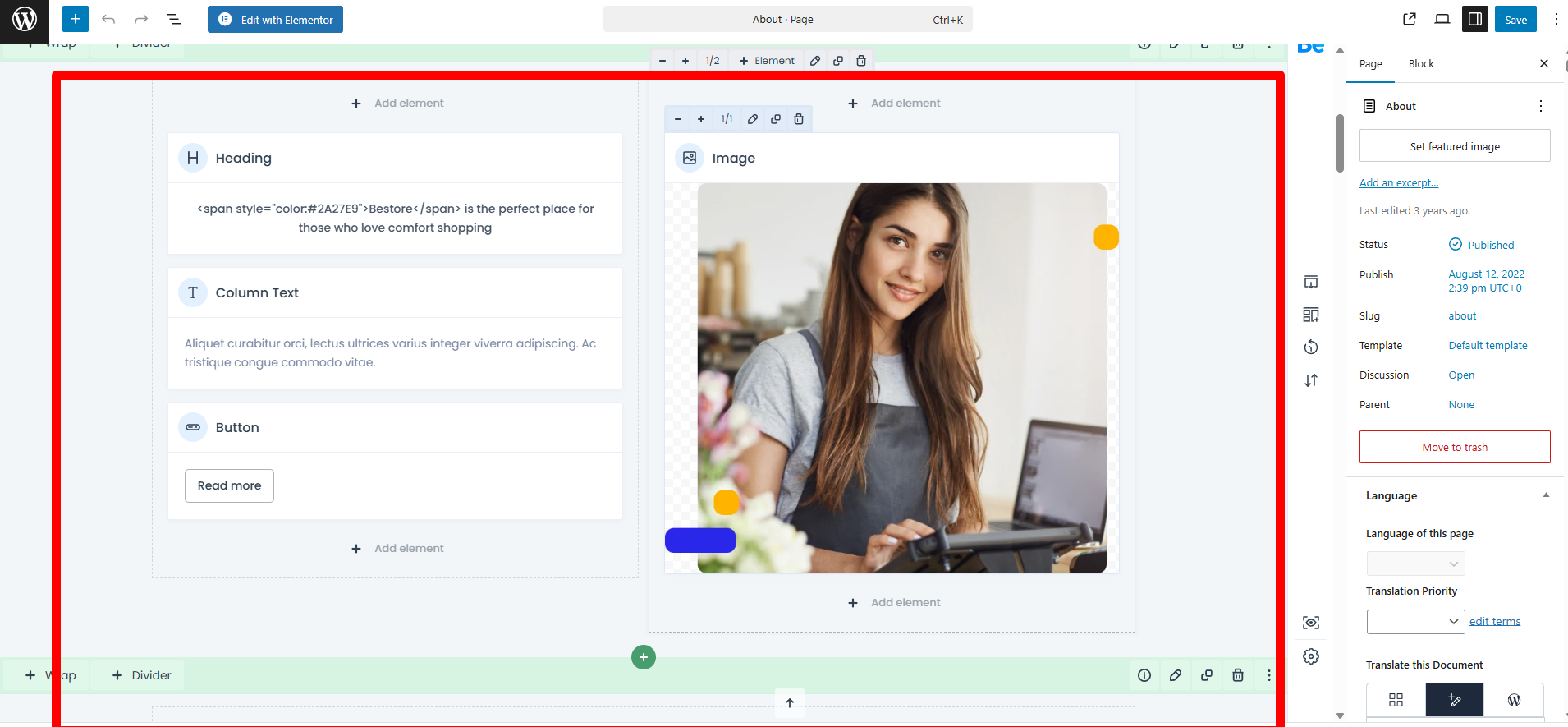
Task: Clone the wrap using the 1/2 toolbar copy icon
Action: [838, 61]
